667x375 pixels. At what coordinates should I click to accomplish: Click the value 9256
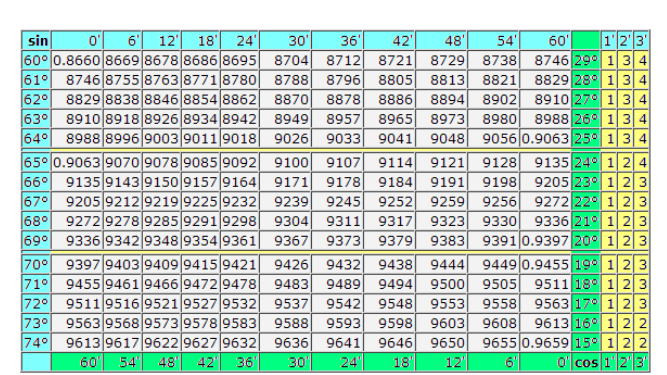pyautogui.click(x=493, y=202)
